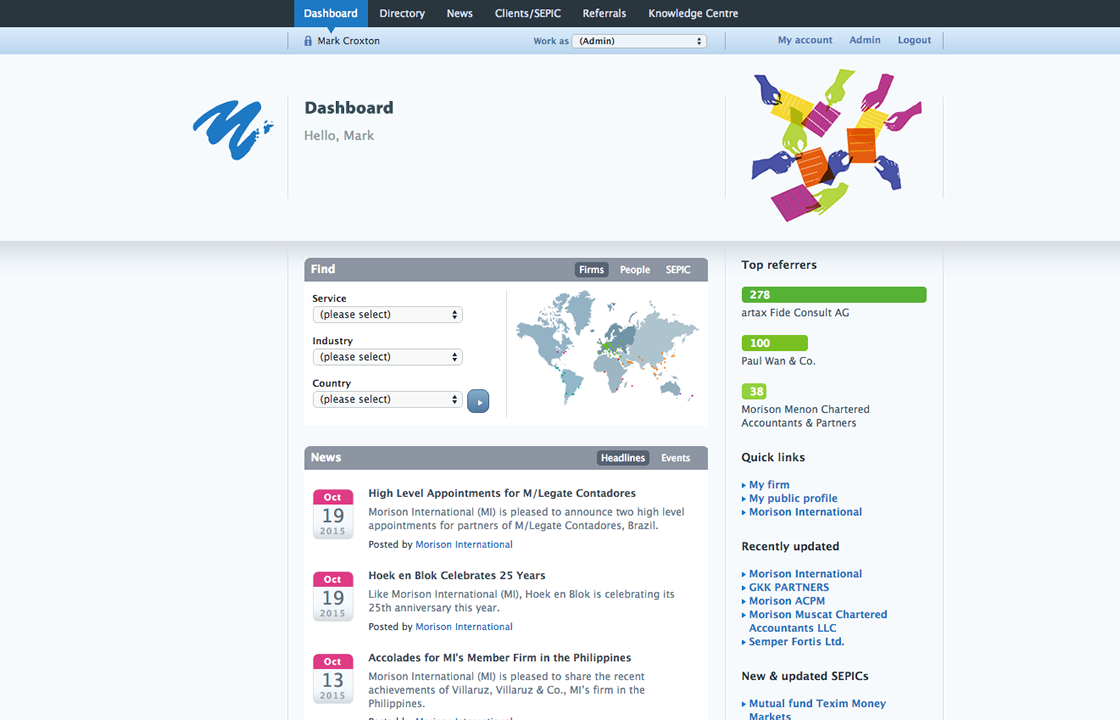This screenshot has width=1120, height=720.
Task: Open the News menu item
Action: tap(459, 14)
